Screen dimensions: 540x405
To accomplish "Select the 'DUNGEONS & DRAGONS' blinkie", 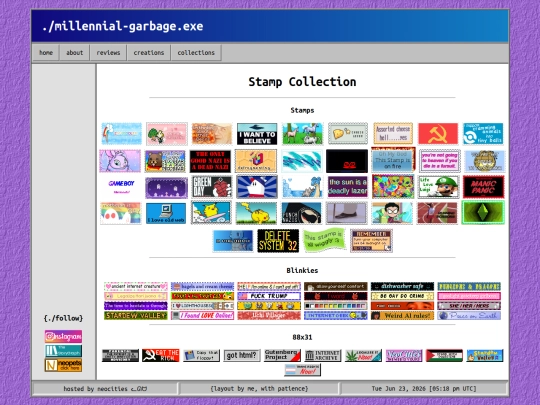I will 469,286.
